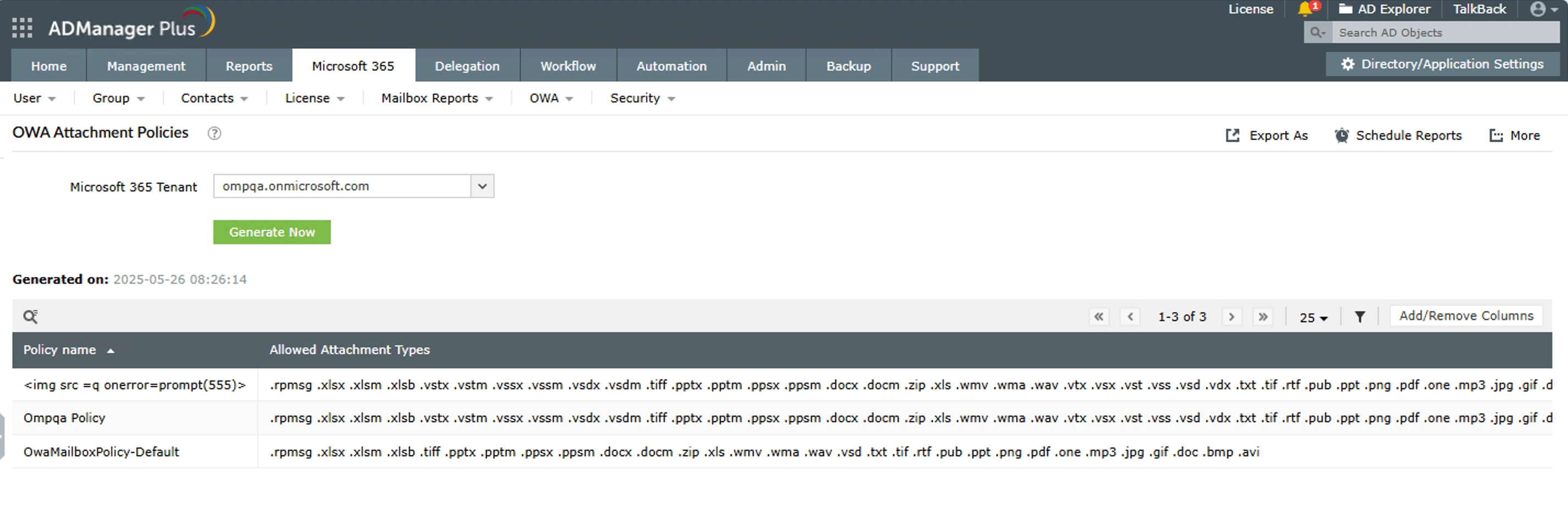Switch to the Management tab
This screenshot has width=1568, height=519.
tap(146, 66)
